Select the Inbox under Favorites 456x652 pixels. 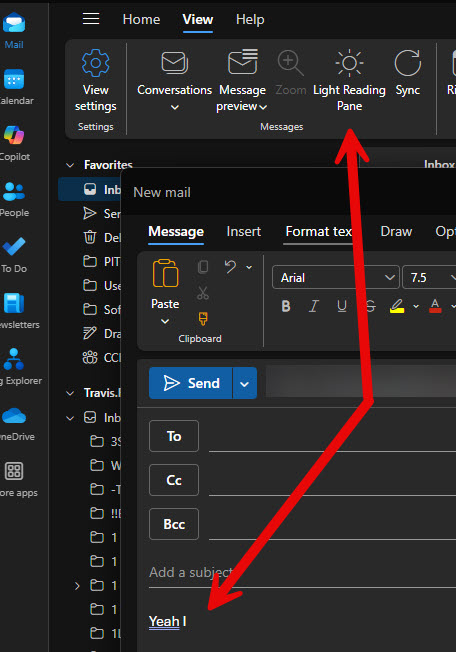point(90,189)
